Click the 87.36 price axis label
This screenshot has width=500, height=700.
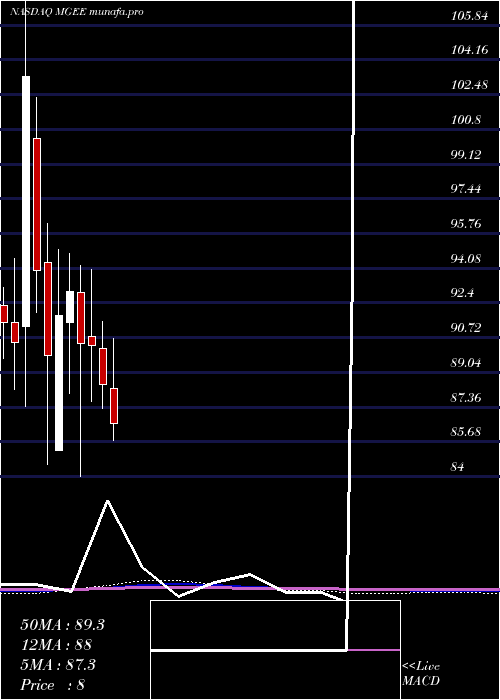466,397
